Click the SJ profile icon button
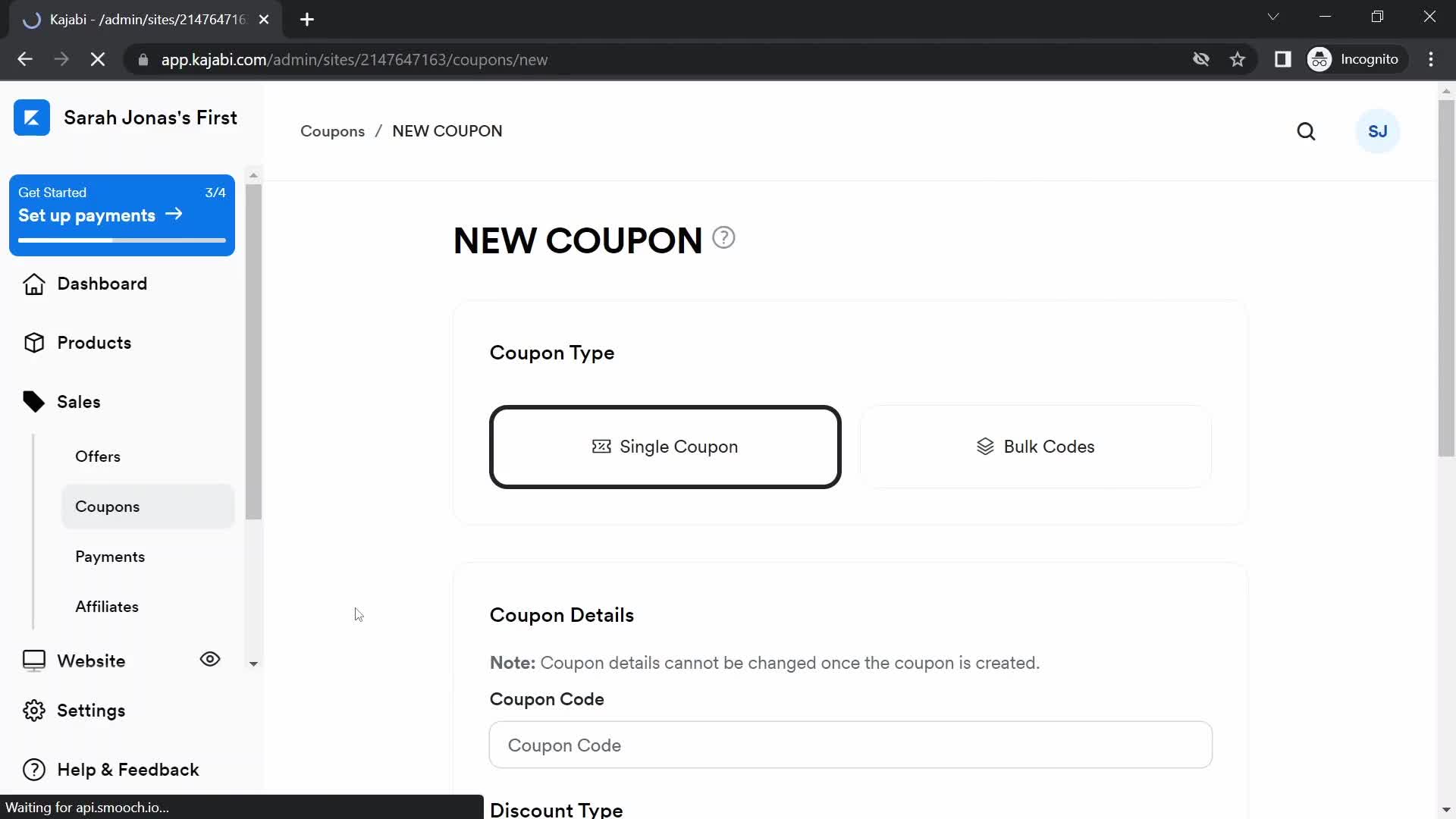The width and height of the screenshot is (1456, 819). click(1378, 131)
